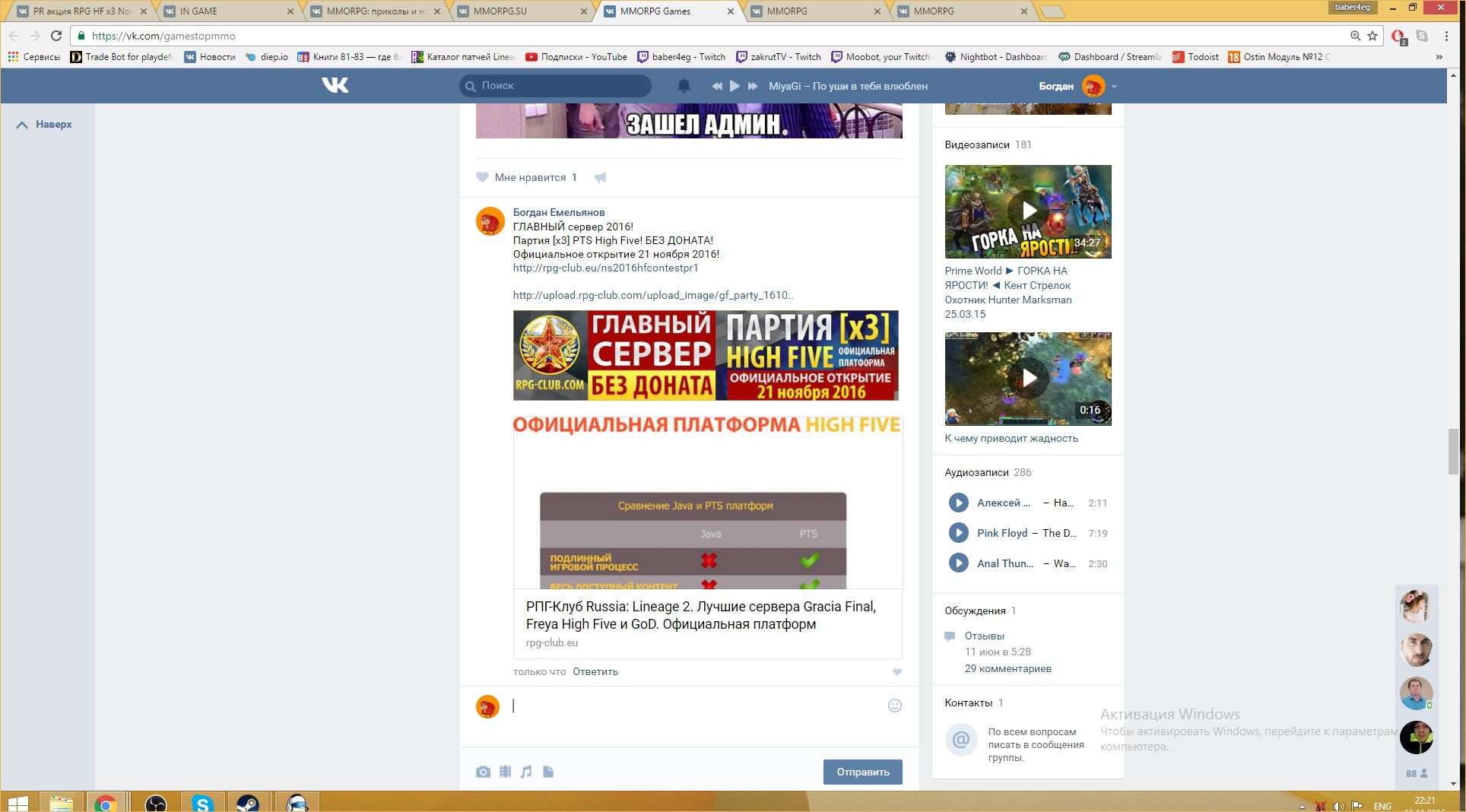Open the Windows Start button

[16, 803]
